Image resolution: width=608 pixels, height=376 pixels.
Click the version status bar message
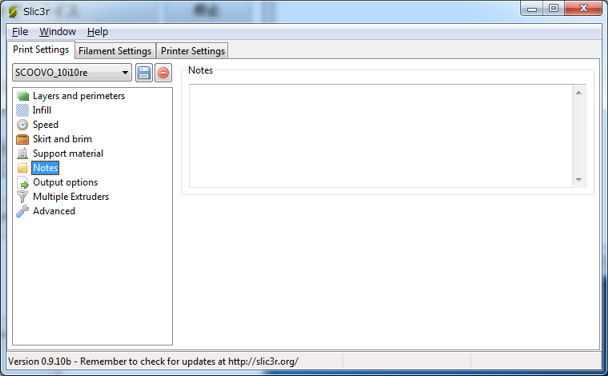click(x=153, y=361)
